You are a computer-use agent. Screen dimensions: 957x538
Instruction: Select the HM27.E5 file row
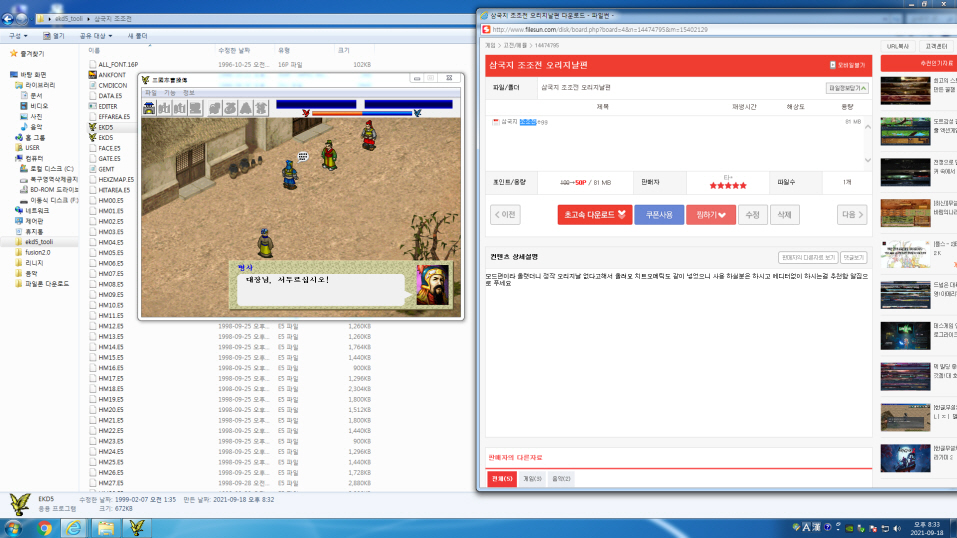click(x=230, y=483)
